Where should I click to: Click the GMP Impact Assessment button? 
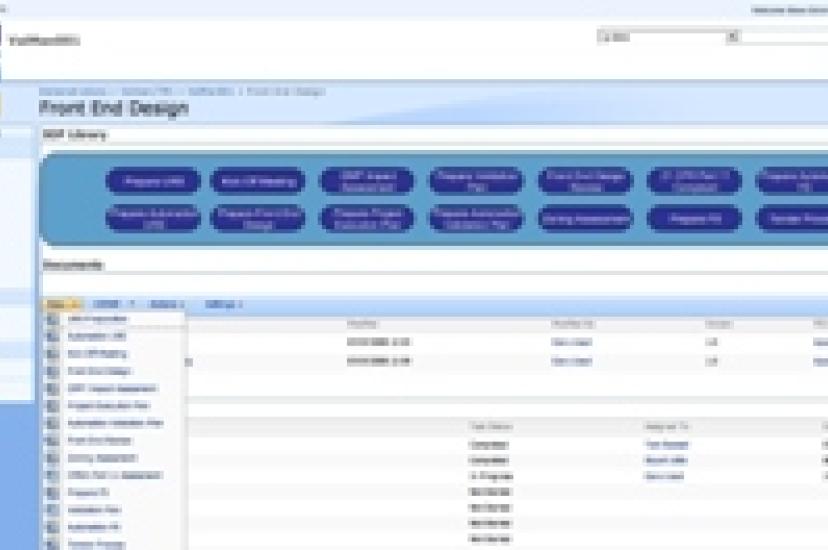(367, 181)
